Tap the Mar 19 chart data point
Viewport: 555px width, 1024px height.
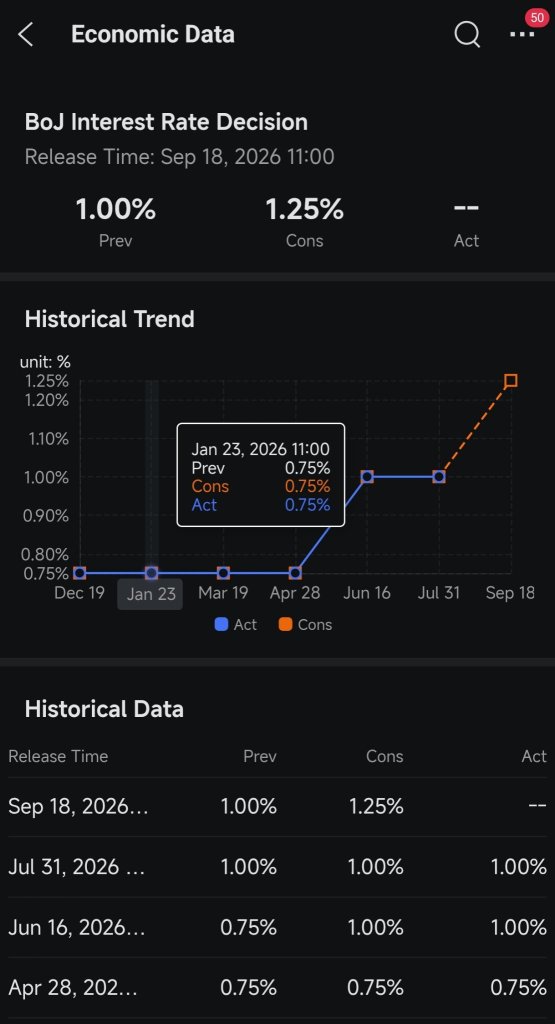[x=223, y=573]
